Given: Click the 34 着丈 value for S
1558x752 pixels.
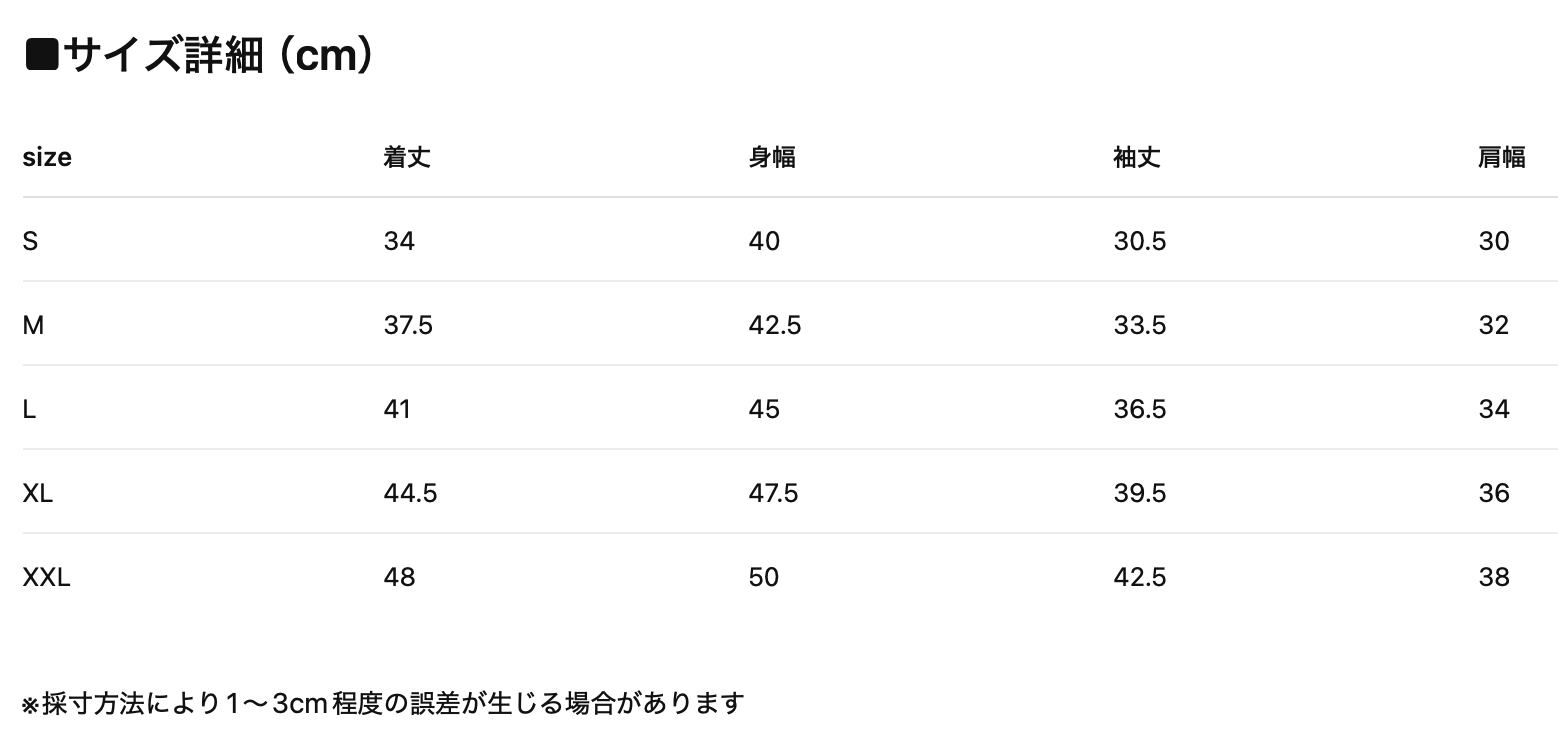Looking at the screenshot, I should (x=399, y=242).
